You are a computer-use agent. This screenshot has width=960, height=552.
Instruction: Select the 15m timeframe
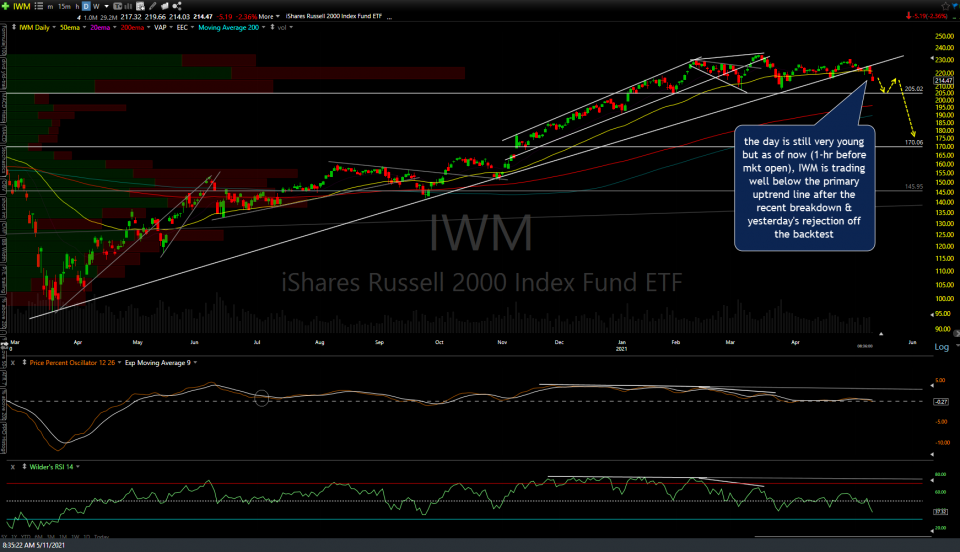[x=64, y=7]
